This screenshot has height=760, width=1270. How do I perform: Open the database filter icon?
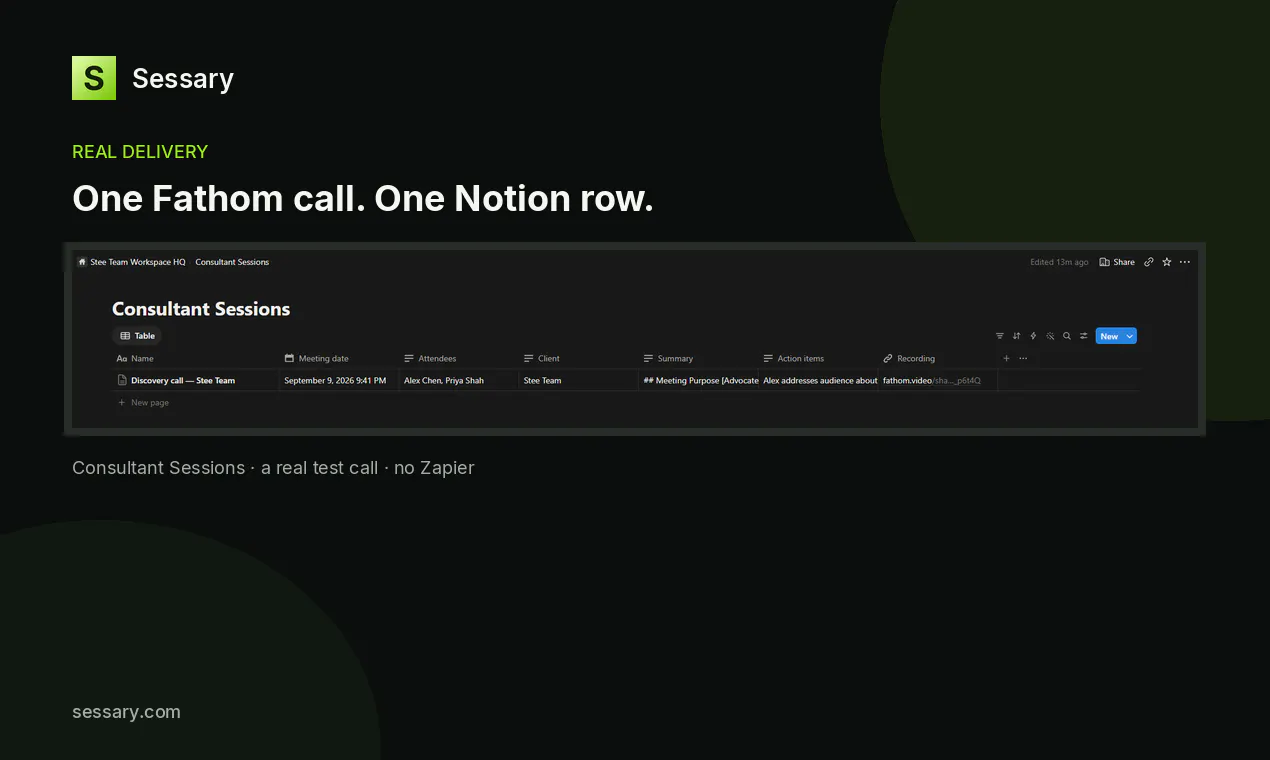pos(1000,336)
